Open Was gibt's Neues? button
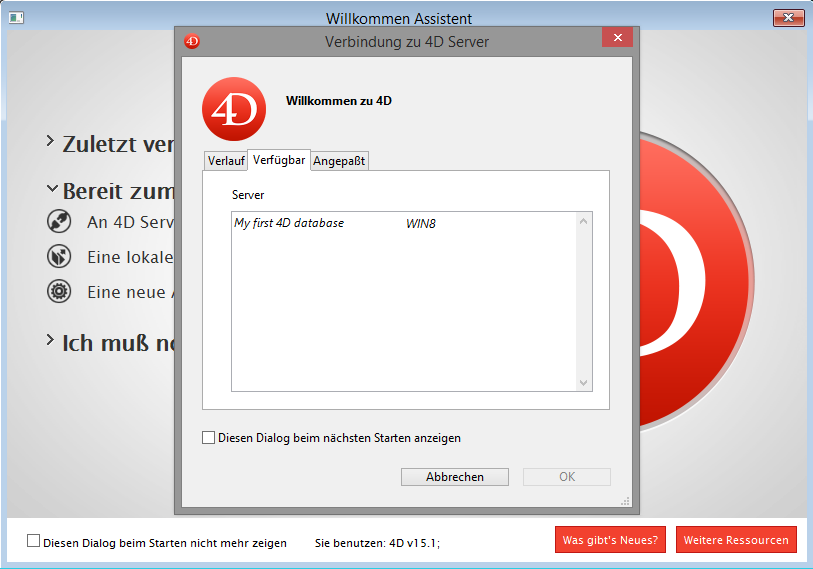 tap(610, 540)
